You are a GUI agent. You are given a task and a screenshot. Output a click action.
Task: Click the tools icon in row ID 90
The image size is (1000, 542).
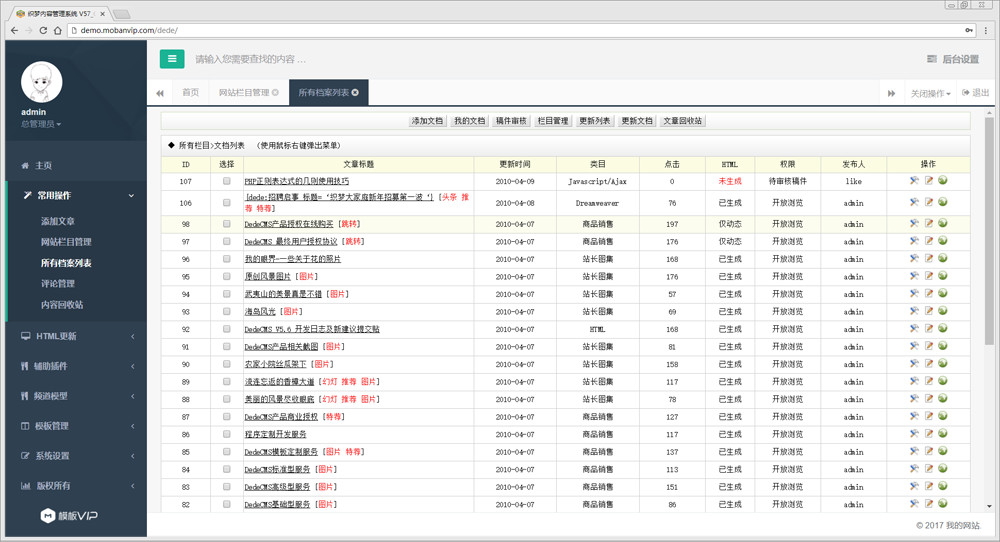pyautogui.click(x=914, y=364)
